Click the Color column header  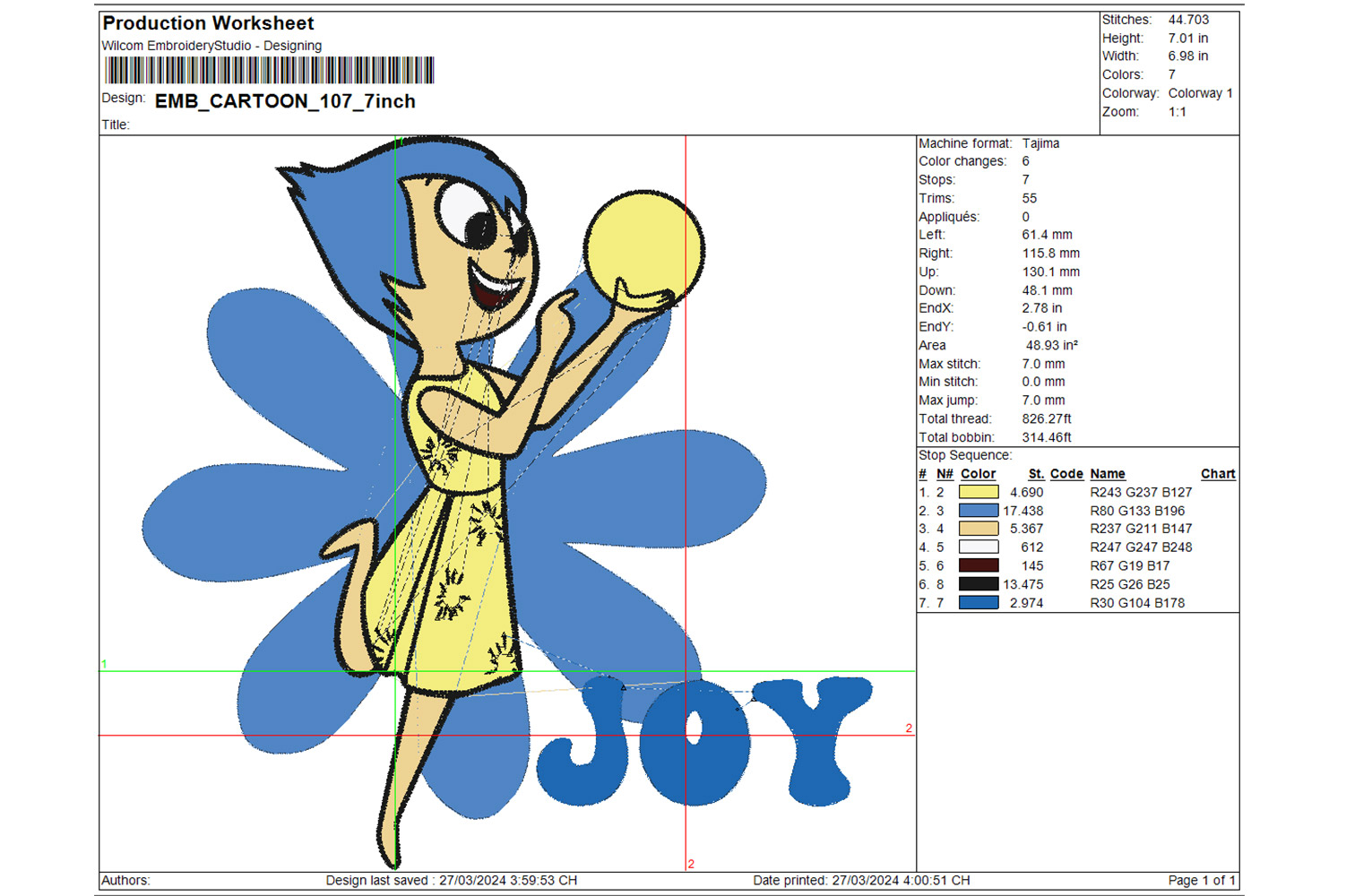[978, 474]
